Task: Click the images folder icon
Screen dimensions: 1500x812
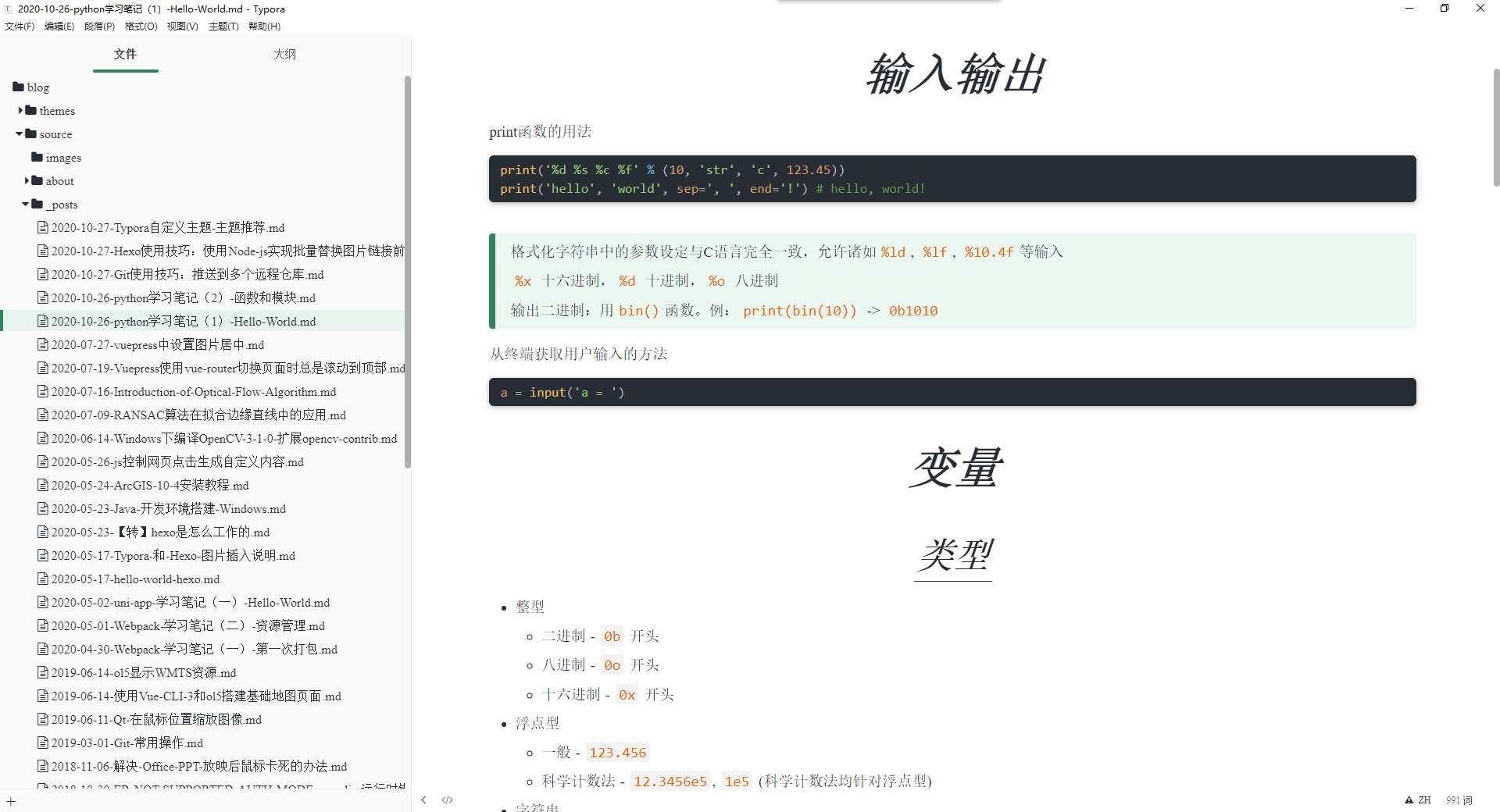Action: coord(37,157)
